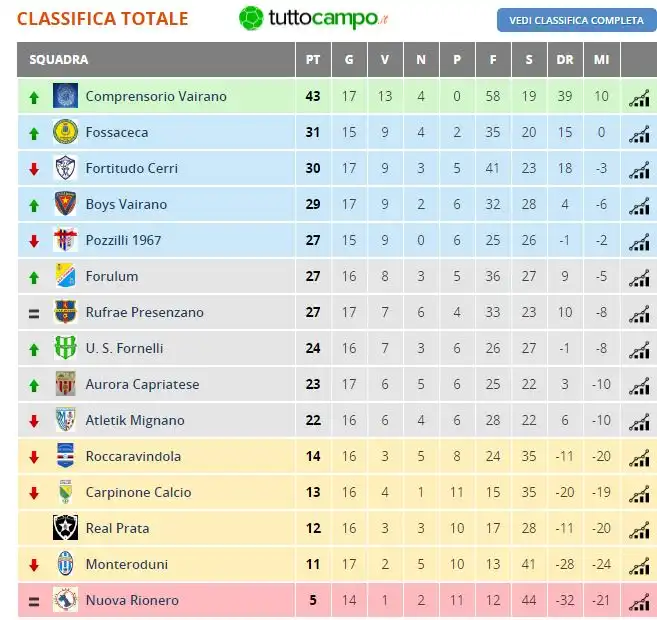
Task: Open the Pozzilli 1967 team link
Action: pos(123,240)
